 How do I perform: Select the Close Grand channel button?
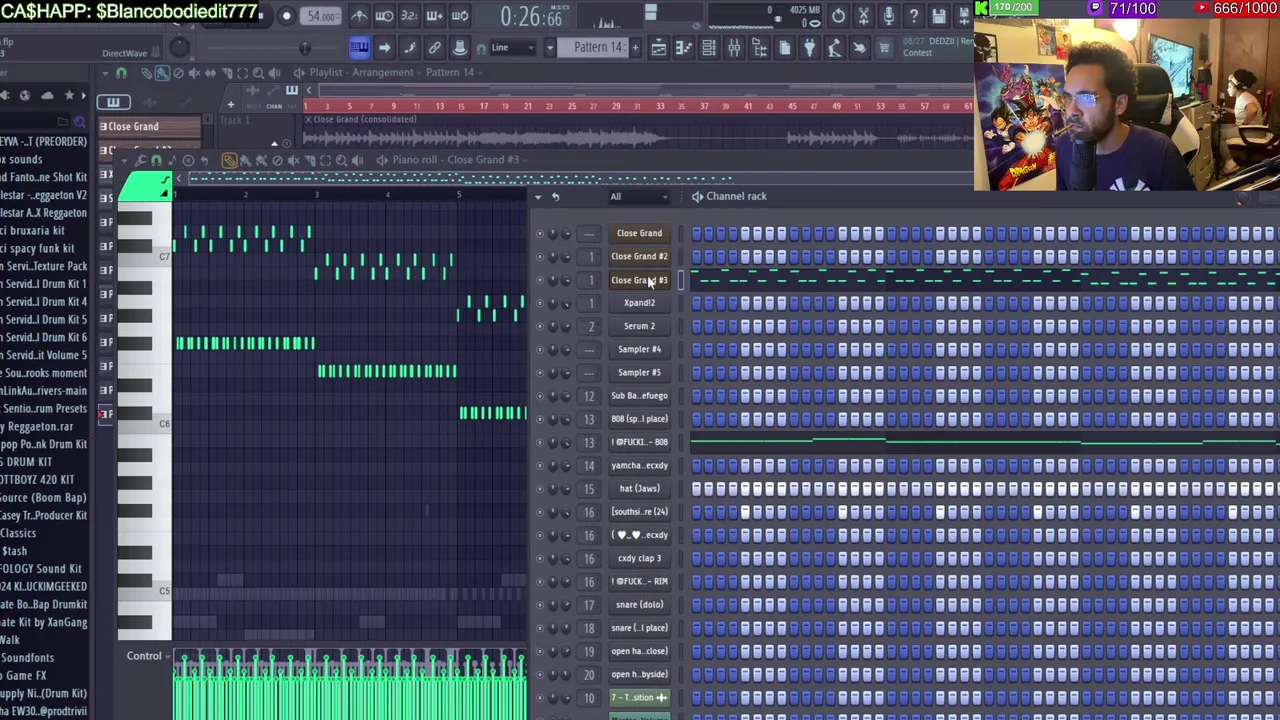click(x=639, y=233)
